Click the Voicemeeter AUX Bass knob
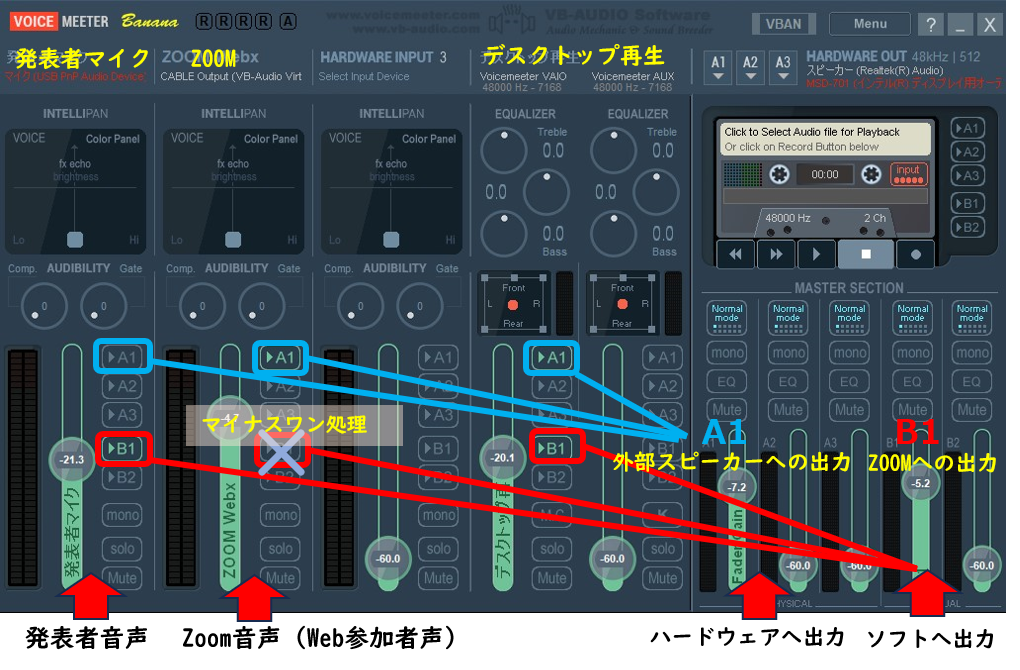This screenshot has height=670, width=1020. point(613,233)
